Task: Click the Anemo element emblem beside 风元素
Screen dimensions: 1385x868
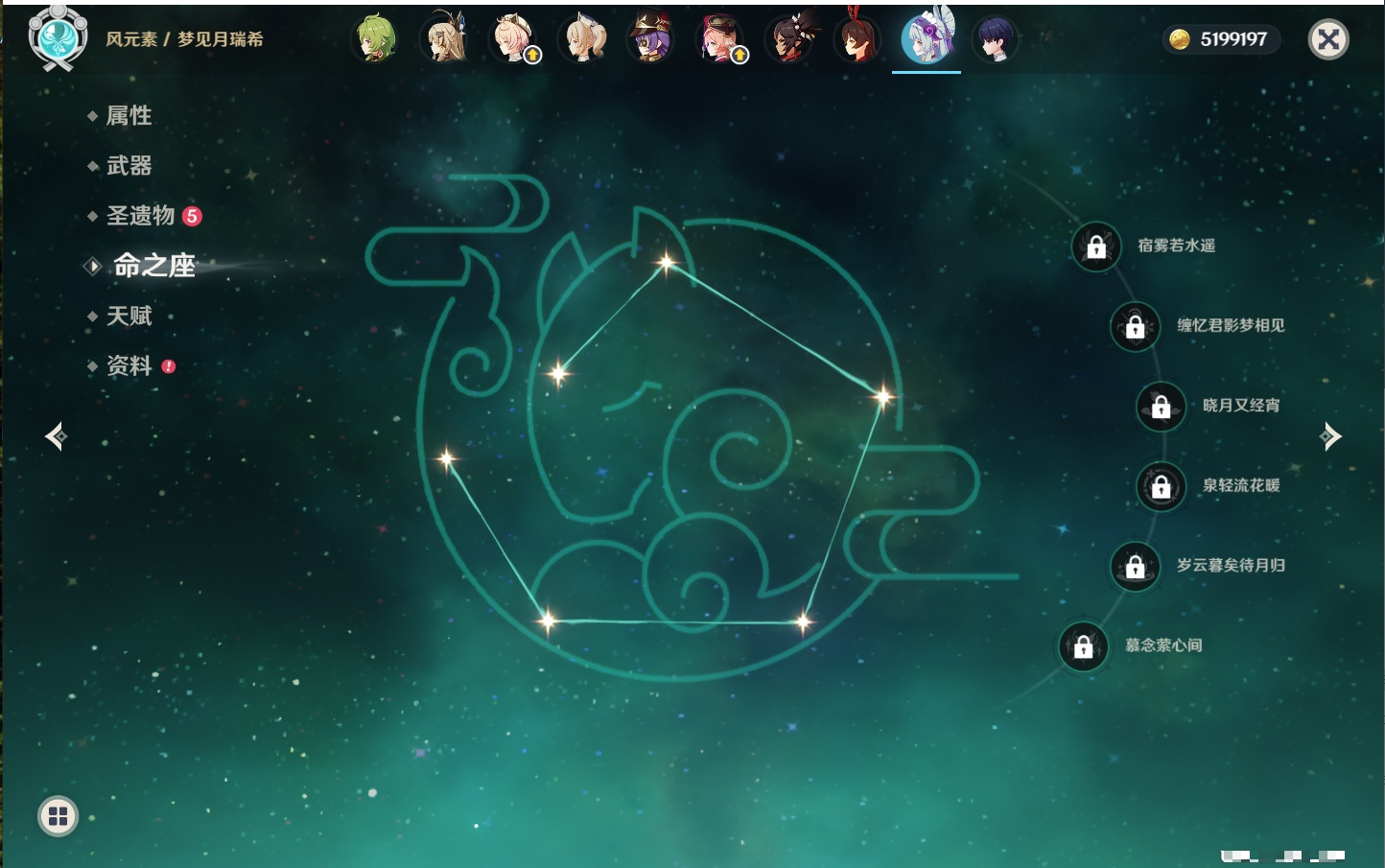Action: (59, 37)
